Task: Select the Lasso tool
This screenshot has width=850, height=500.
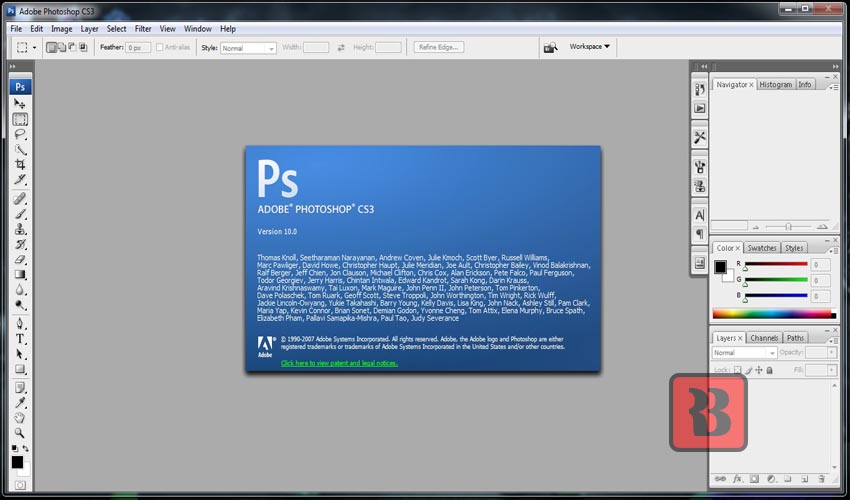Action: tap(20, 134)
